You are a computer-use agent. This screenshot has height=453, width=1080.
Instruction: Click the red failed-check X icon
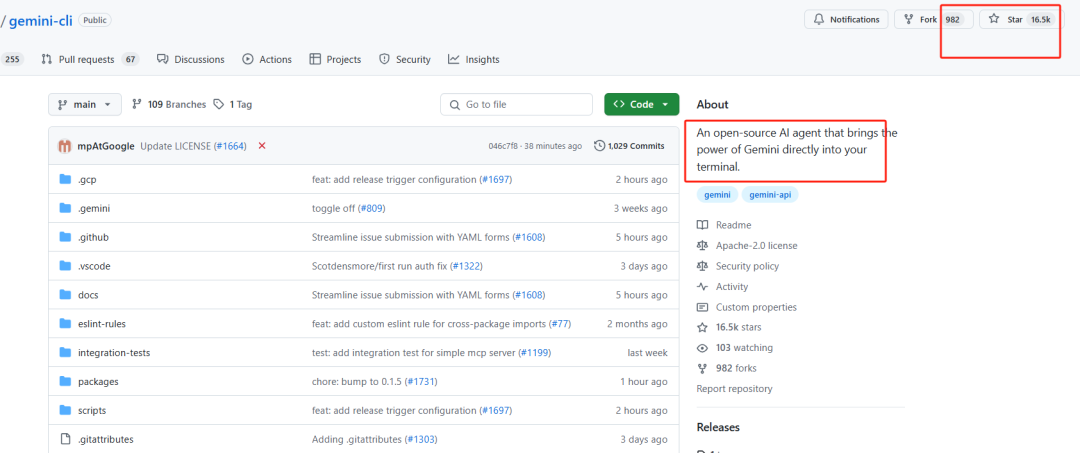[x=262, y=146]
